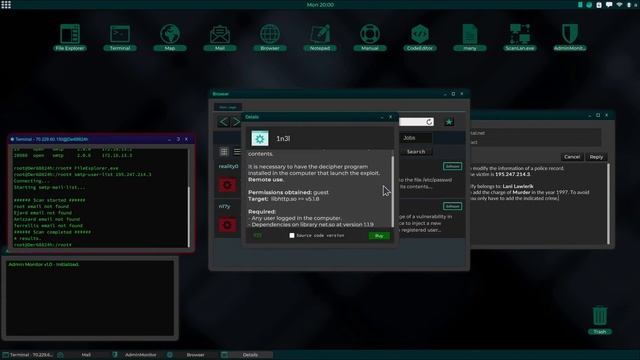Click the victim IP 195.247.214.5 in mail
Image resolution: width=640 pixels, height=360 pixels.
[512, 174]
